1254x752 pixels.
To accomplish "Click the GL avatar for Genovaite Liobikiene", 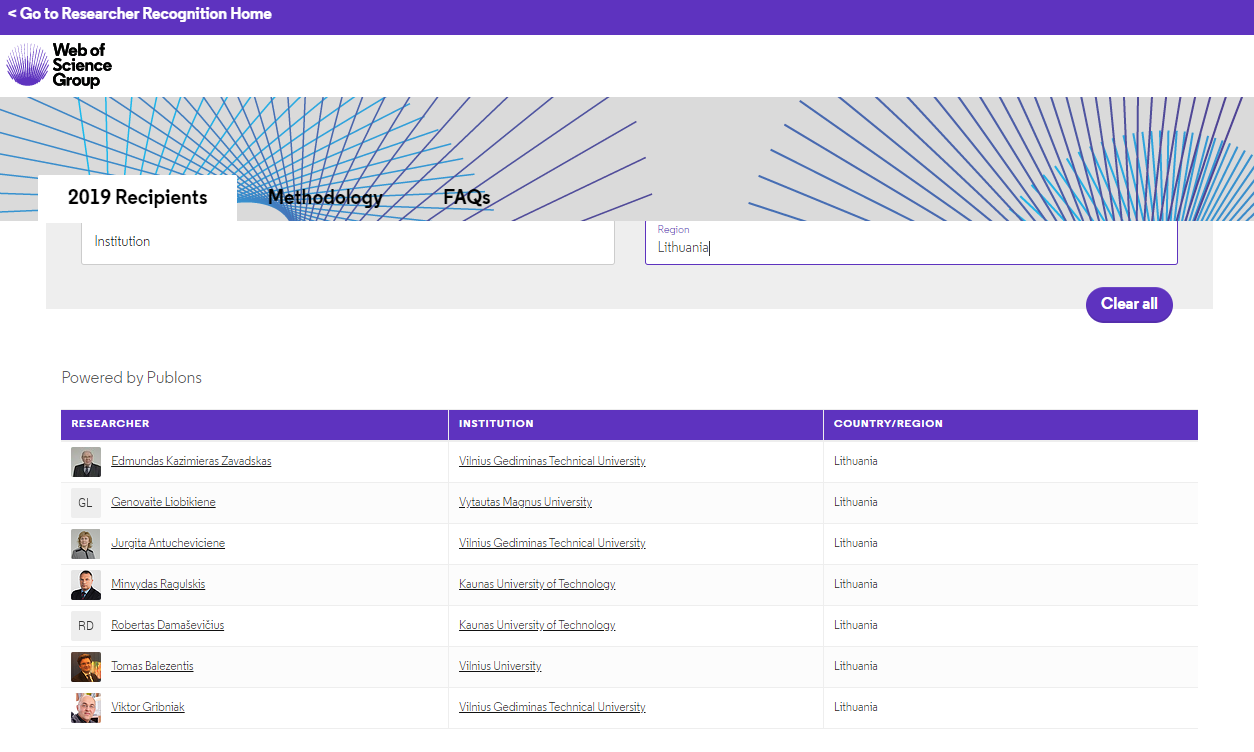I will 86,502.
